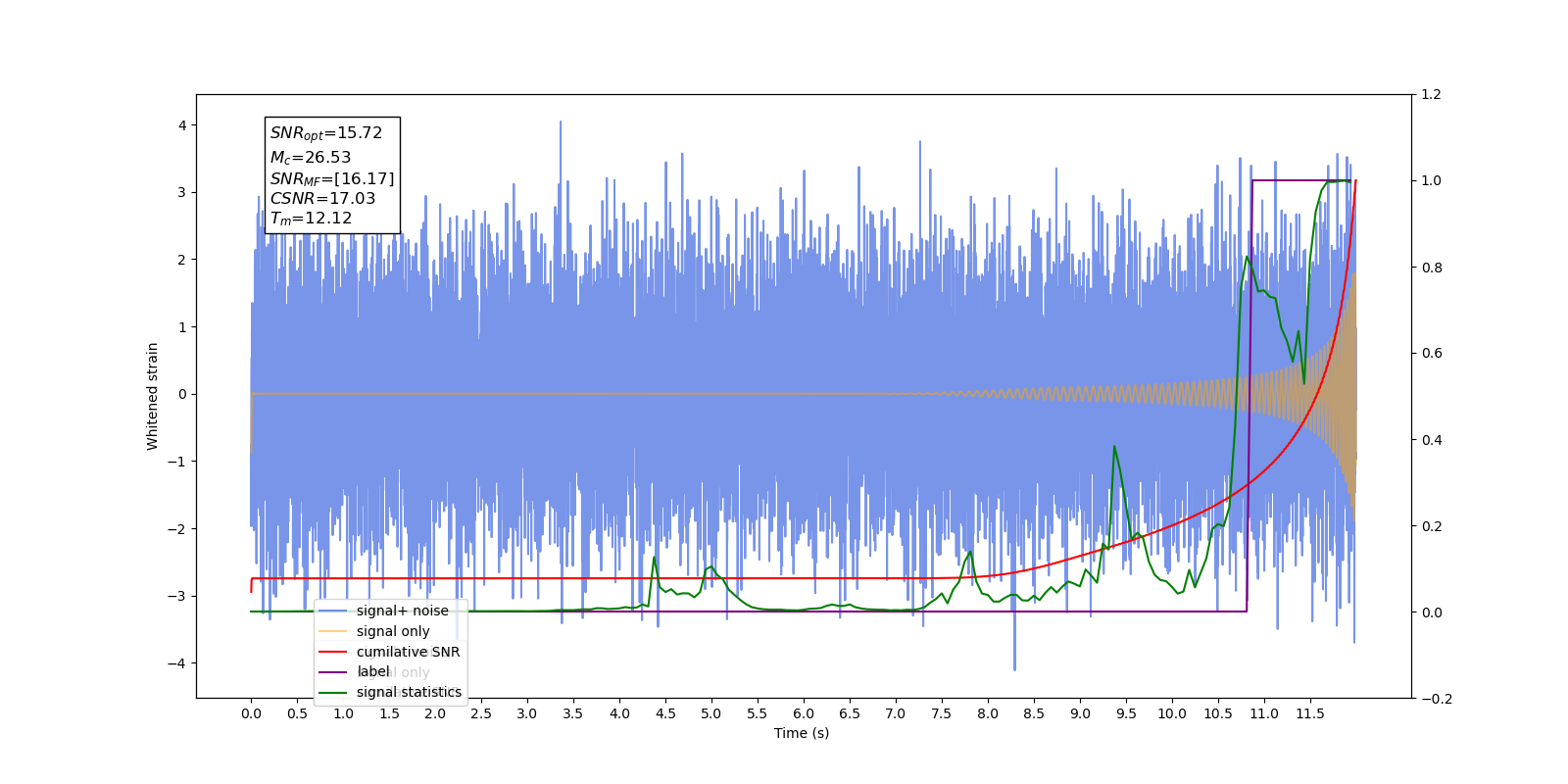Viewport: 1568px width, 784px height.
Task: Click the right y-axis tick label 0.8
Action: tap(1431, 268)
